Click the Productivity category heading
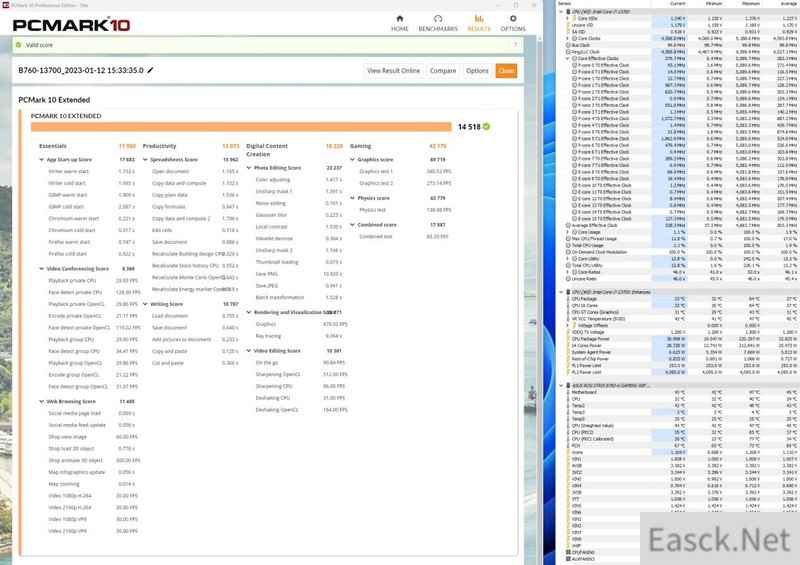The height and width of the screenshot is (565, 800). click(159, 146)
